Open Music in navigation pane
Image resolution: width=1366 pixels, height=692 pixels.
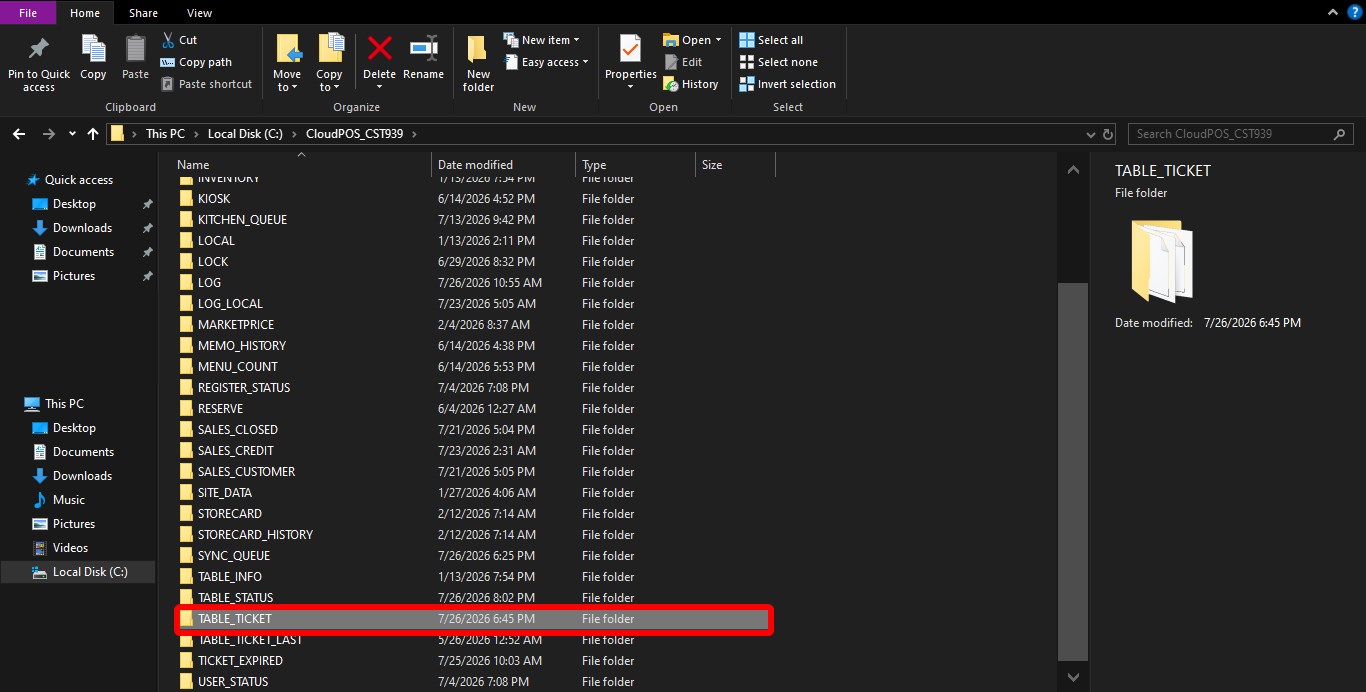click(x=69, y=500)
